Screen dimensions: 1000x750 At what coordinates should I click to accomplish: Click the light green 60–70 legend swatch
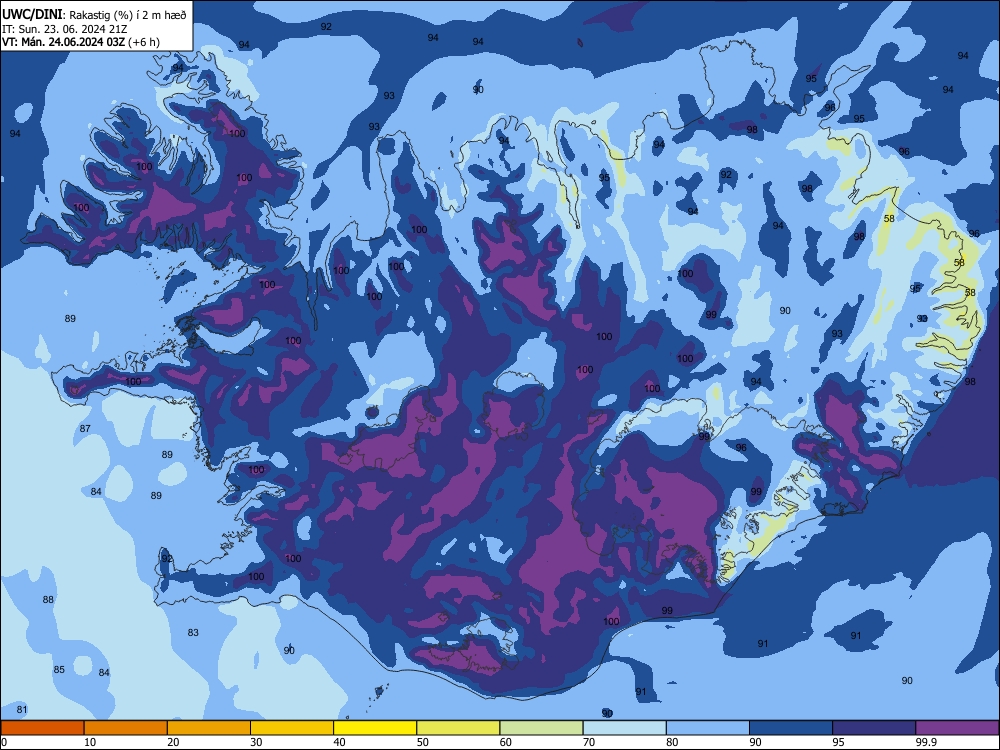pos(541,728)
